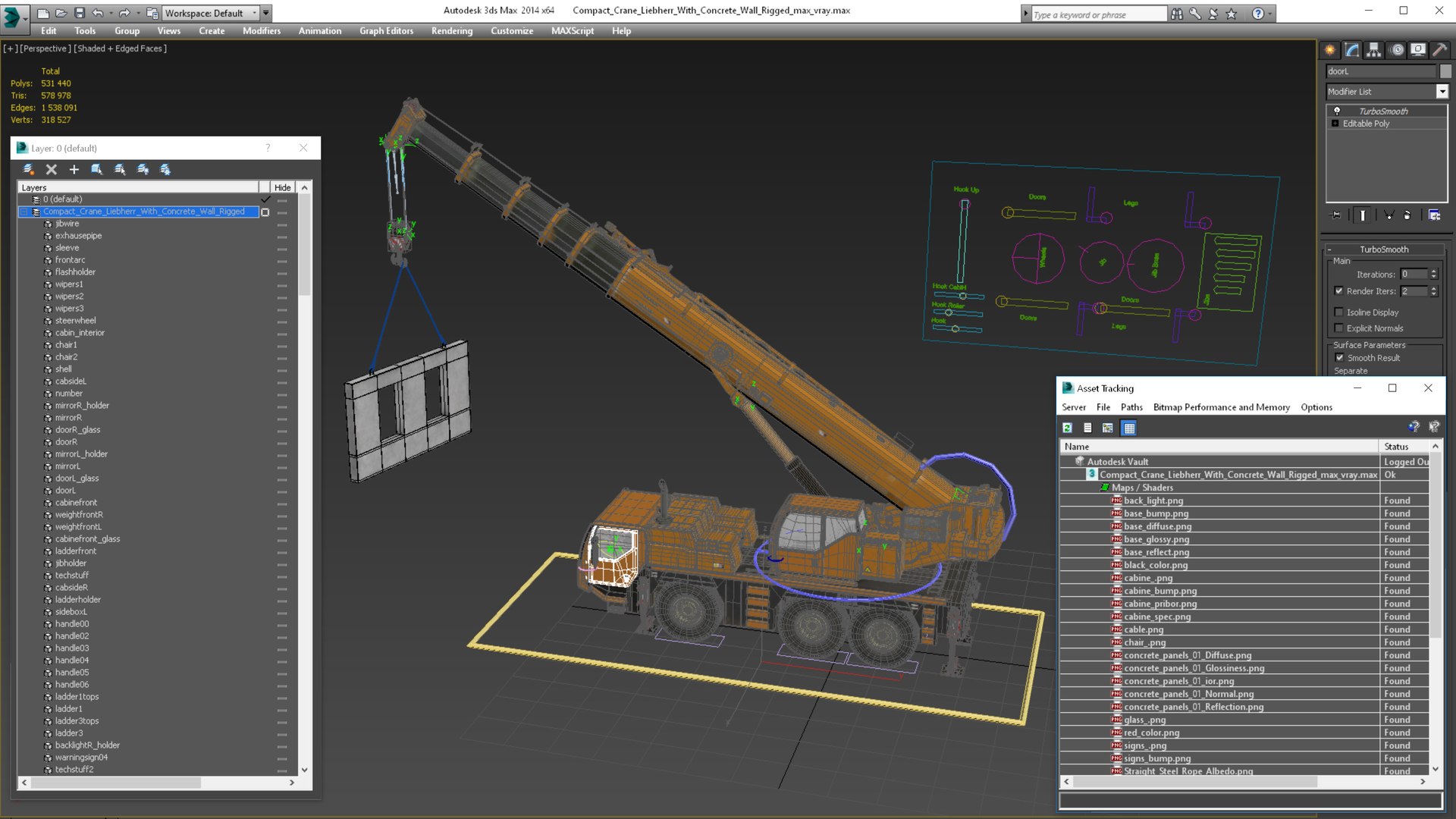Click Create New Layer icon in Layer dialog
The width and height of the screenshot is (1456, 819).
tap(28, 169)
